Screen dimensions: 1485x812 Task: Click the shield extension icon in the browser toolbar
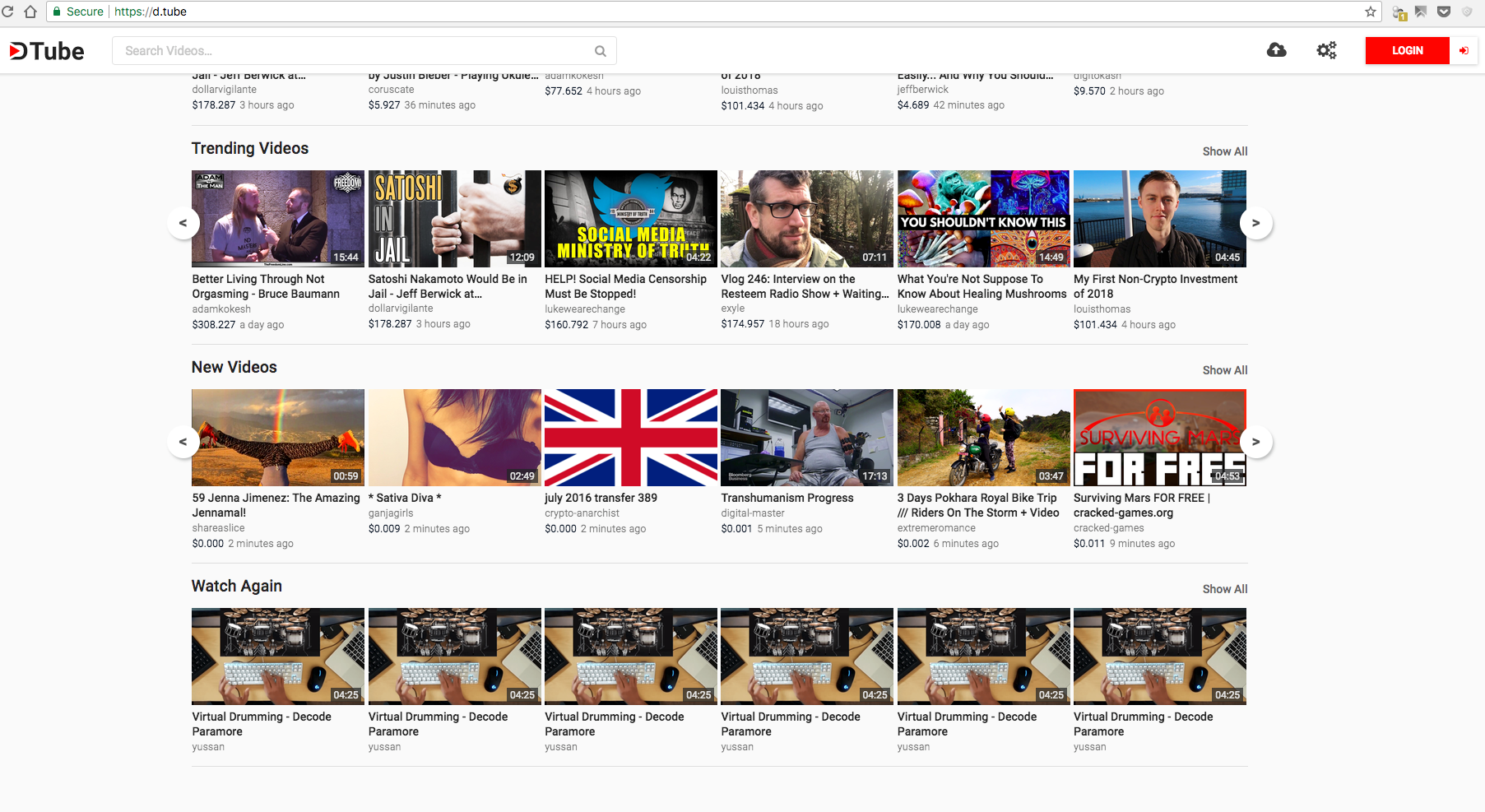coord(1466,12)
